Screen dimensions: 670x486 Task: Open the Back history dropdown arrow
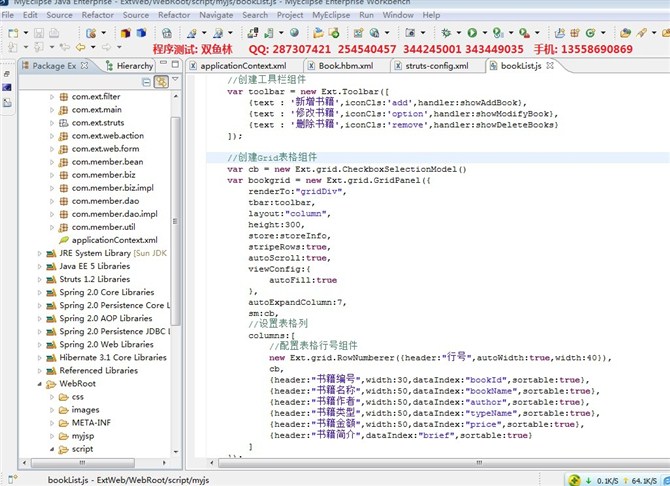click(x=93, y=47)
